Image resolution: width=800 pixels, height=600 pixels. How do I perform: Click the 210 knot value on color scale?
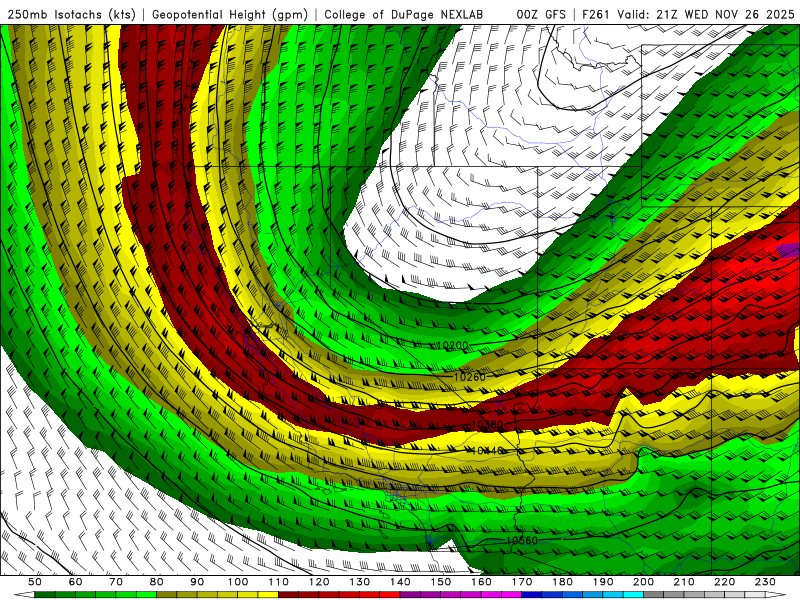click(684, 582)
